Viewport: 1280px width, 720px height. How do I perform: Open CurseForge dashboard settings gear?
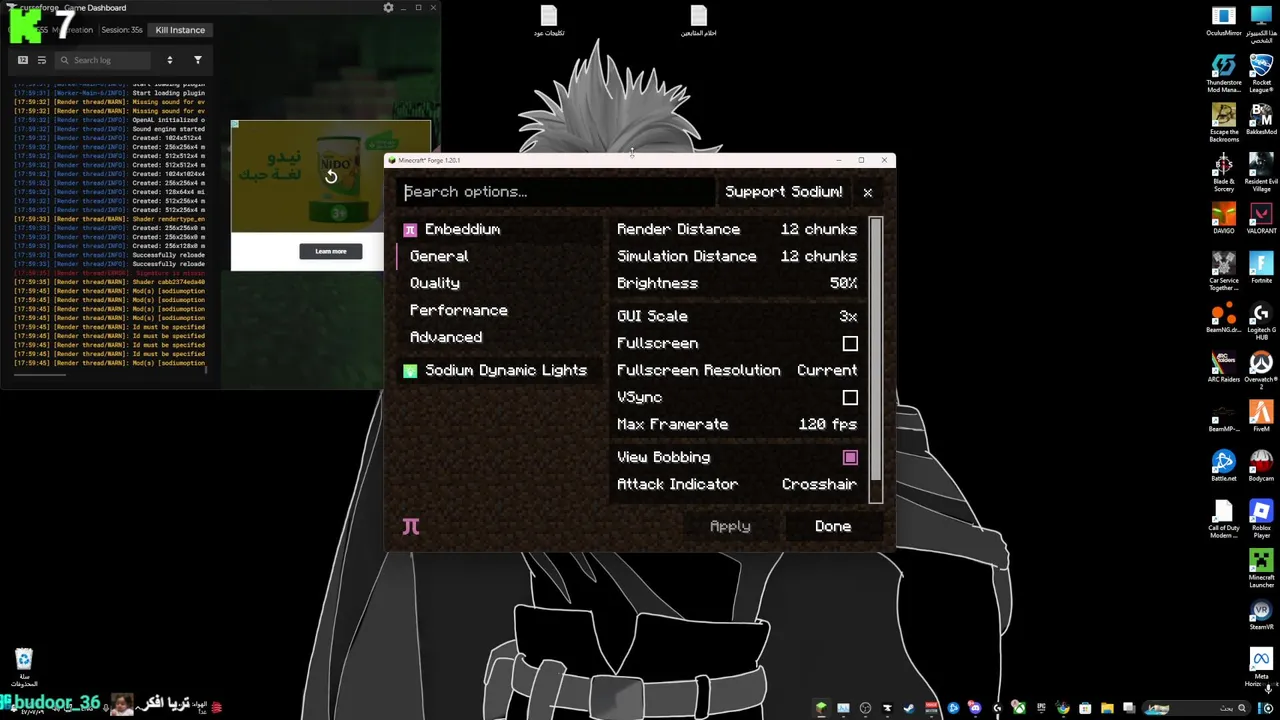(388, 8)
